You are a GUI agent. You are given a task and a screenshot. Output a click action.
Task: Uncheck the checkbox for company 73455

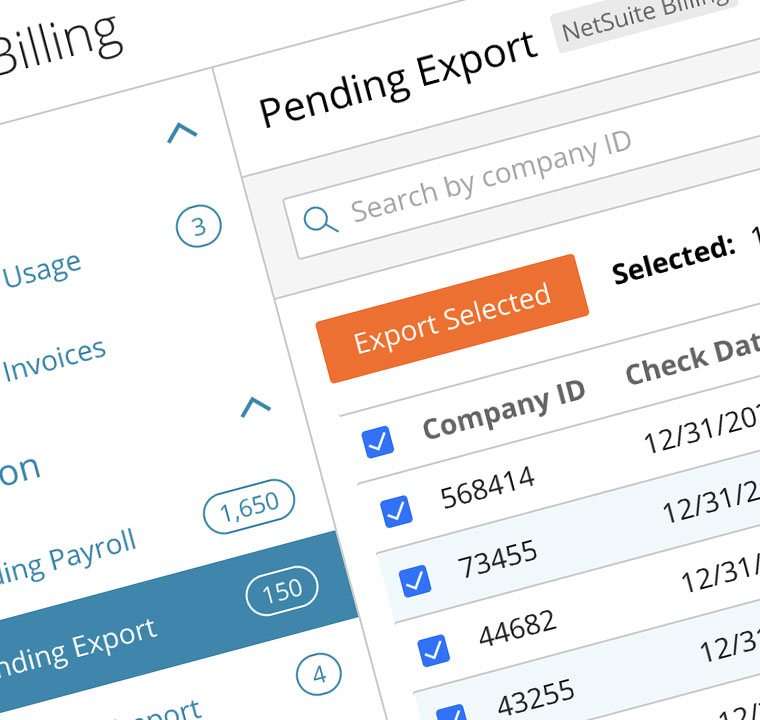415,580
